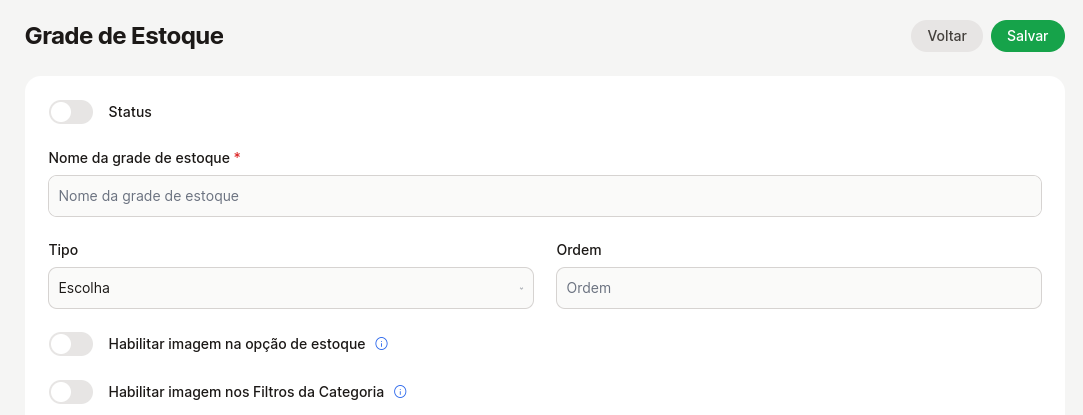Click into the Ordem input field
This screenshot has height=415, width=1083.
tap(799, 288)
